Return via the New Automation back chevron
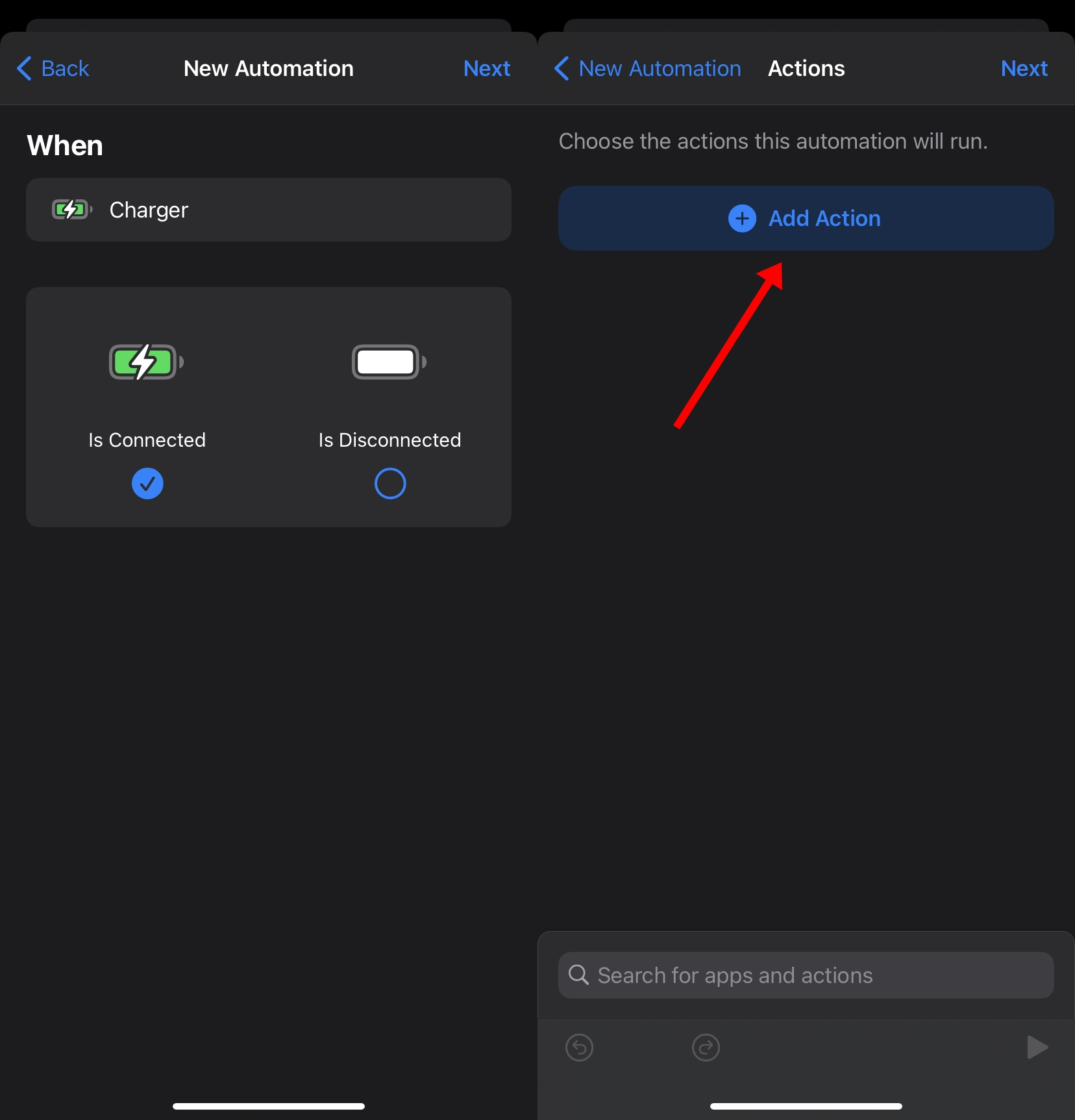Image resolution: width=1075 pixels, height=1120 pixels. (x=562, y=68)
